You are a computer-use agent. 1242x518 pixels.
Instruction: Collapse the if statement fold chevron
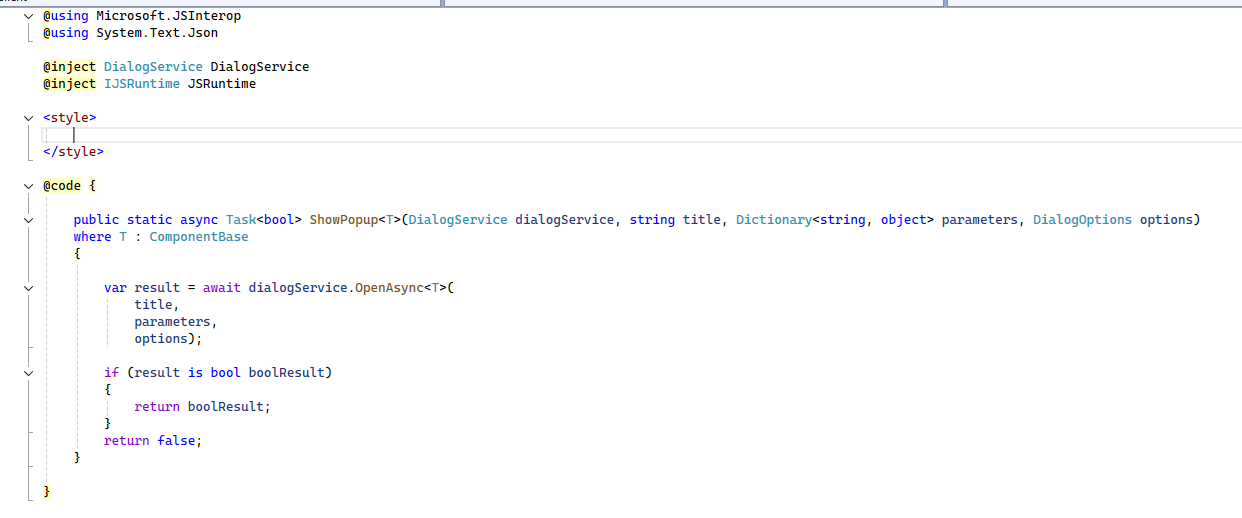29,373
